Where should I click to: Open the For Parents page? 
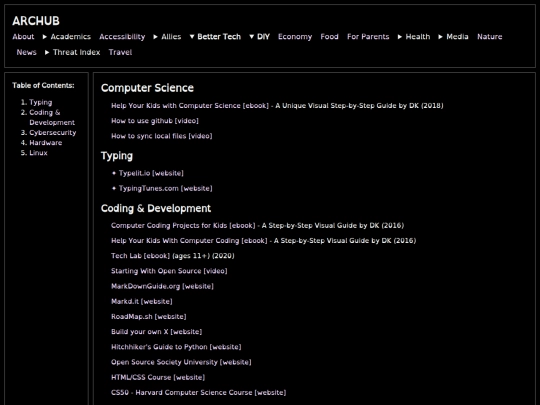coord(368,37)
